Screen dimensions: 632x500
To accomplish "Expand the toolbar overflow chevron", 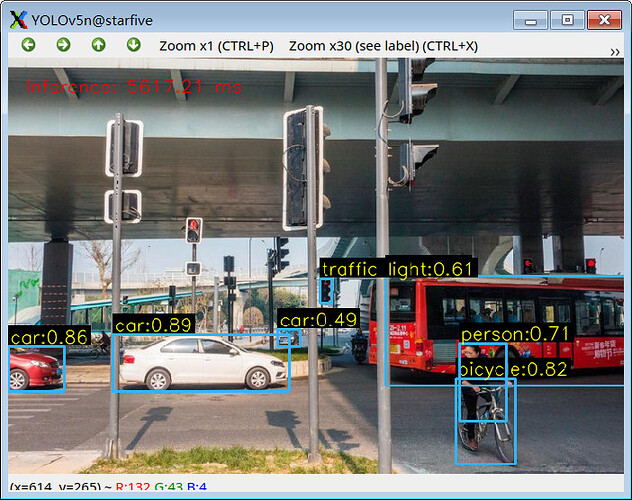I will [614, 51].
